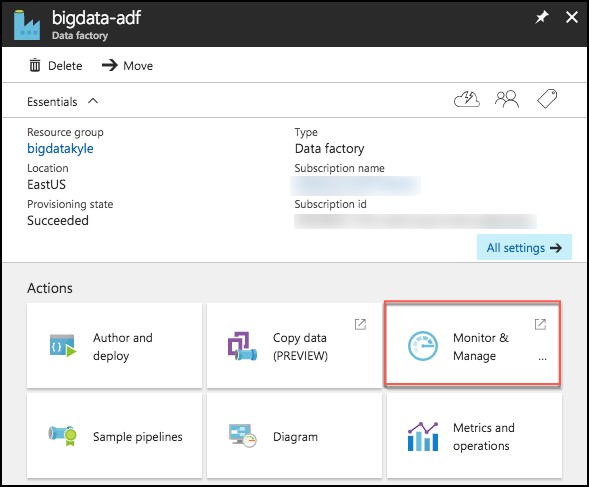589x487 pixels.
Task: Click the Copy data pipeline icon
Action: [242, 346]
